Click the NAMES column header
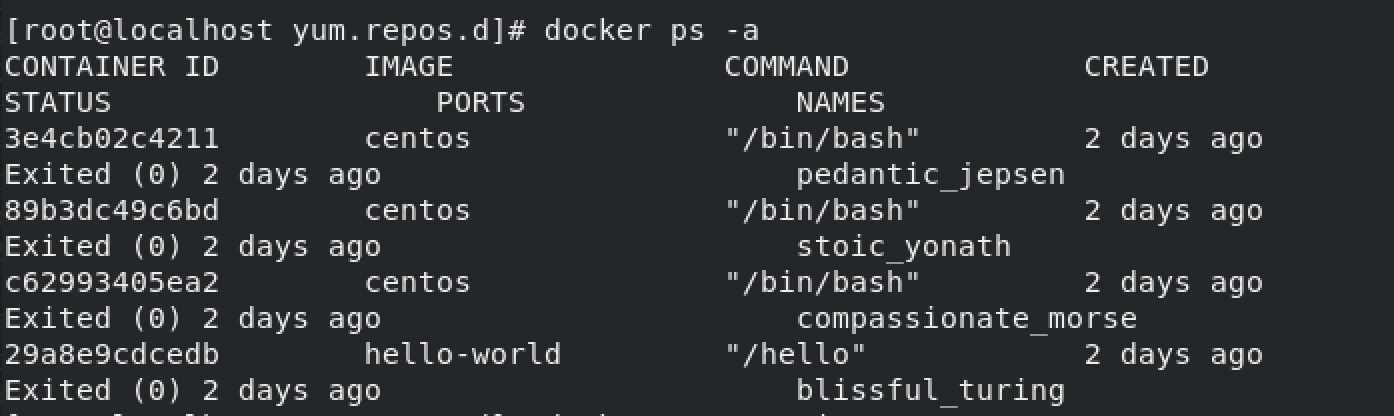The image size is (1394, 416). (x=840, y=103)
